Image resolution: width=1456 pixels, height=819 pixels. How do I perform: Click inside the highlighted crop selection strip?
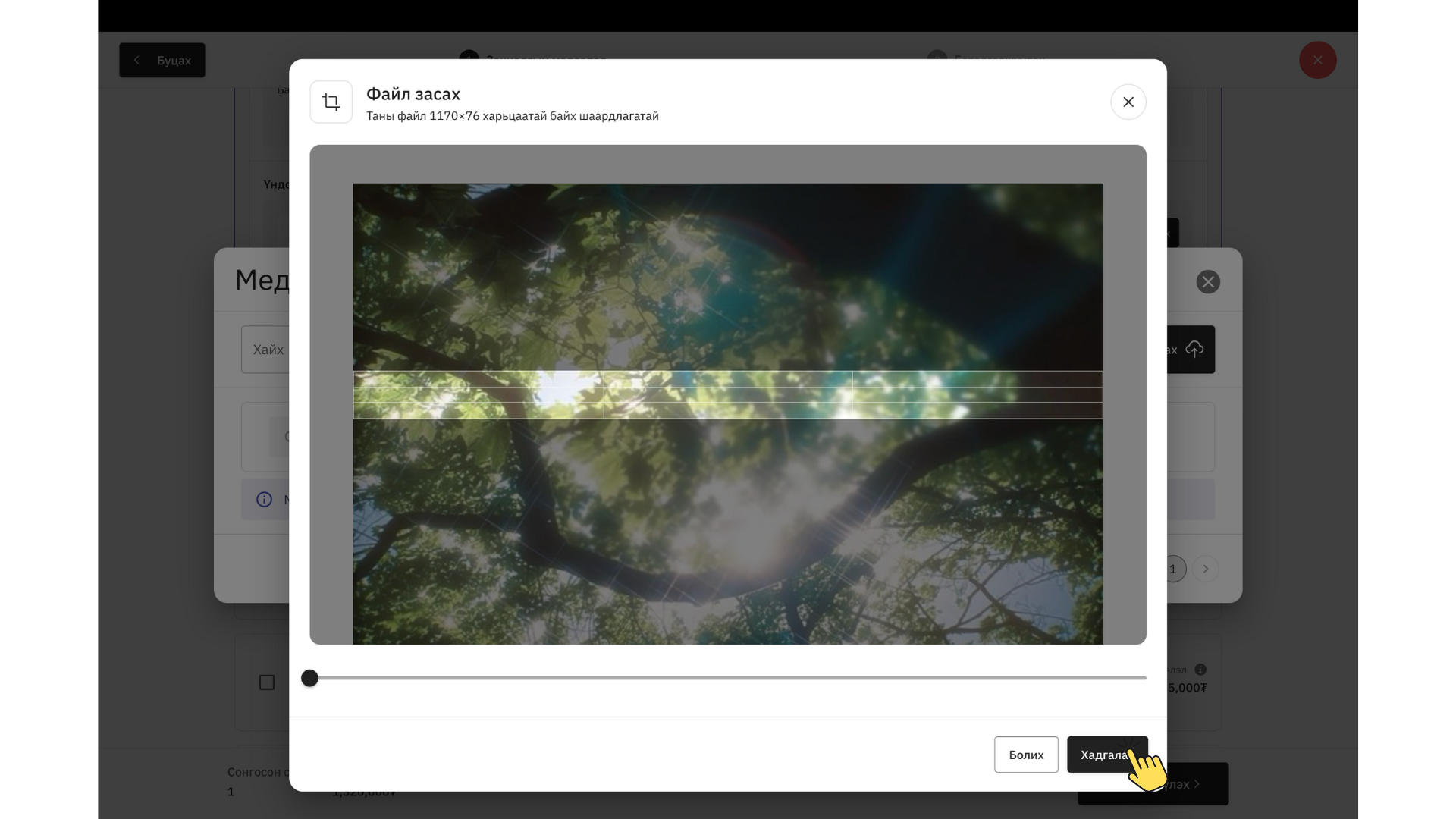[728, 394]
